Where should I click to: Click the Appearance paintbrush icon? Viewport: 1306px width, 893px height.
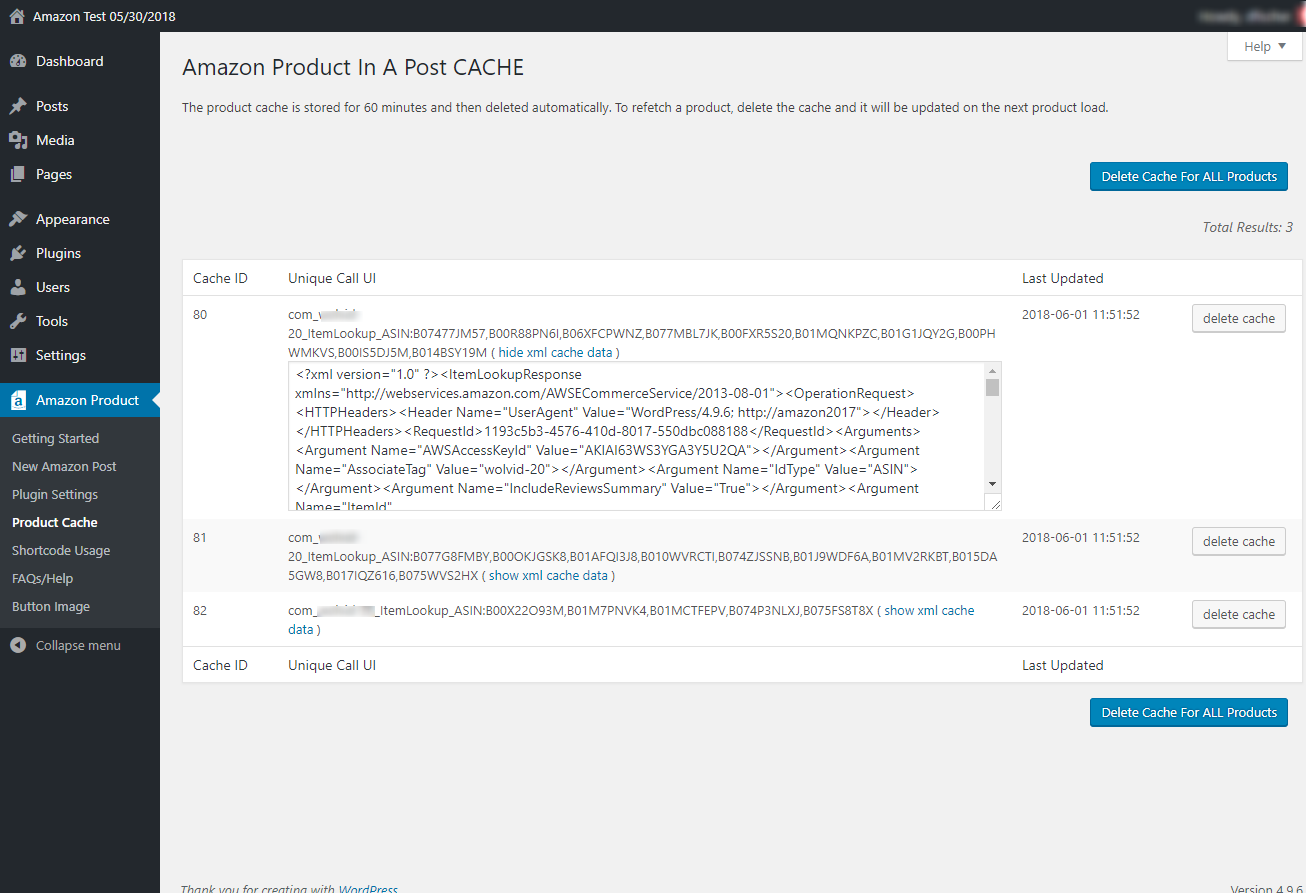click(18, 219)
